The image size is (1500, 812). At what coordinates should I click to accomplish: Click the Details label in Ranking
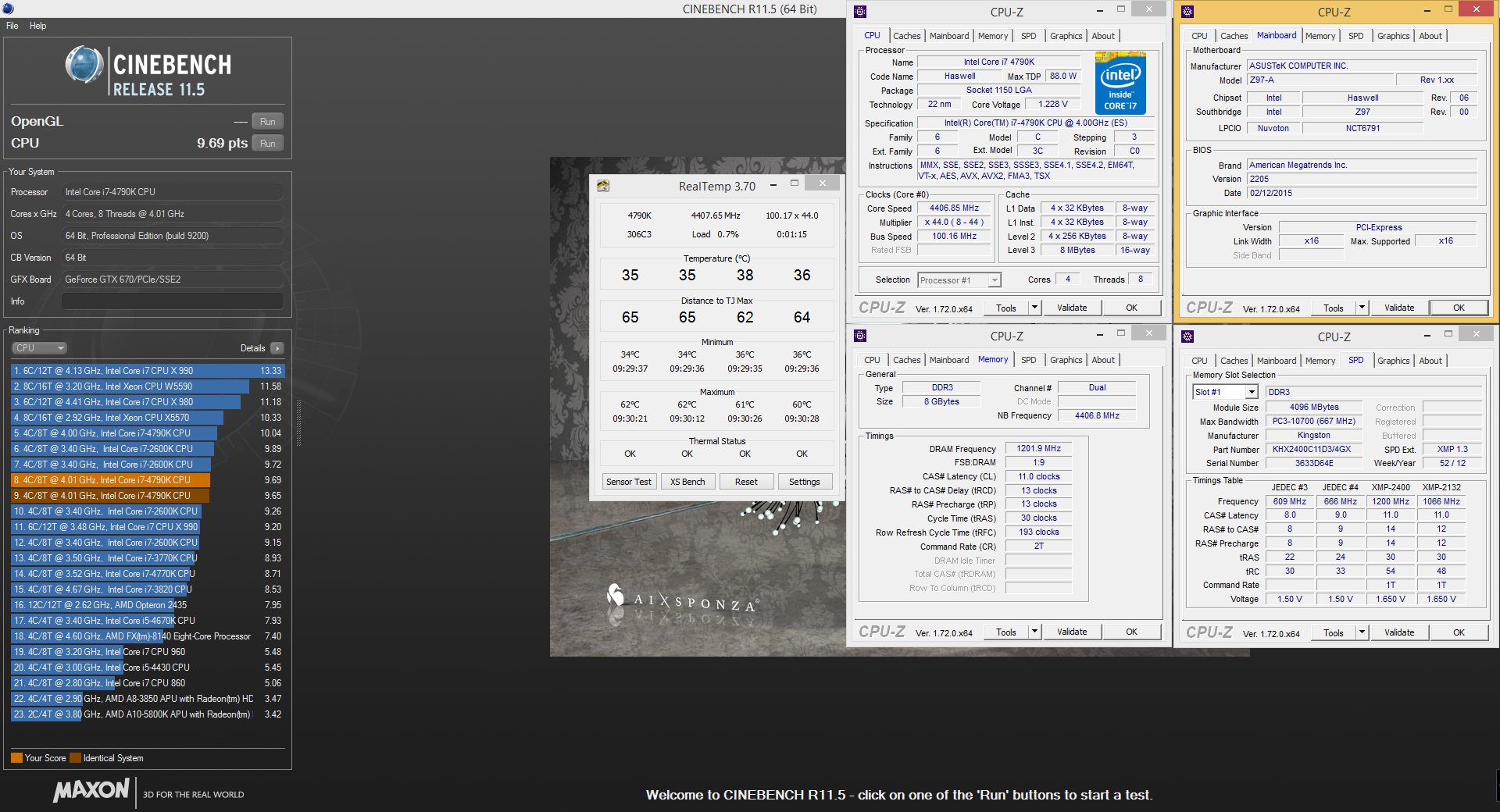[252, 348]
